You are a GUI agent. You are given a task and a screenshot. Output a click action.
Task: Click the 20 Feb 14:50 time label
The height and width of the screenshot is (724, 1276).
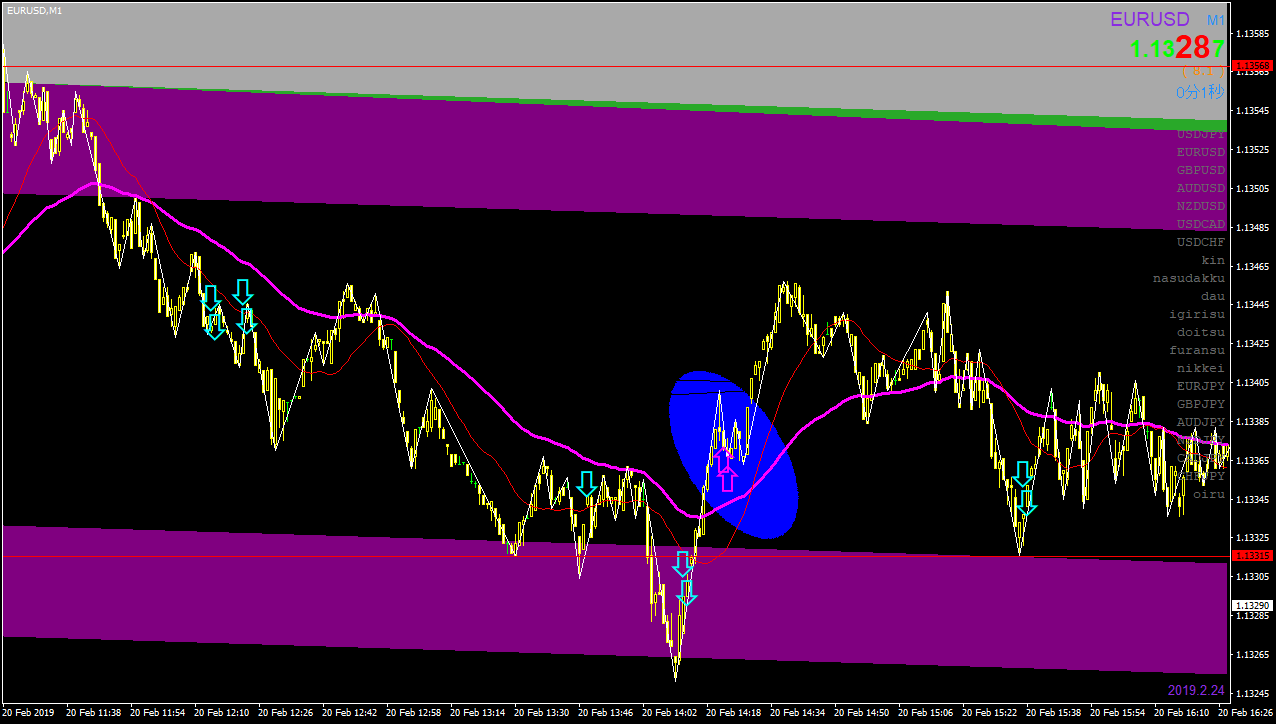click(x=861, y=713)
